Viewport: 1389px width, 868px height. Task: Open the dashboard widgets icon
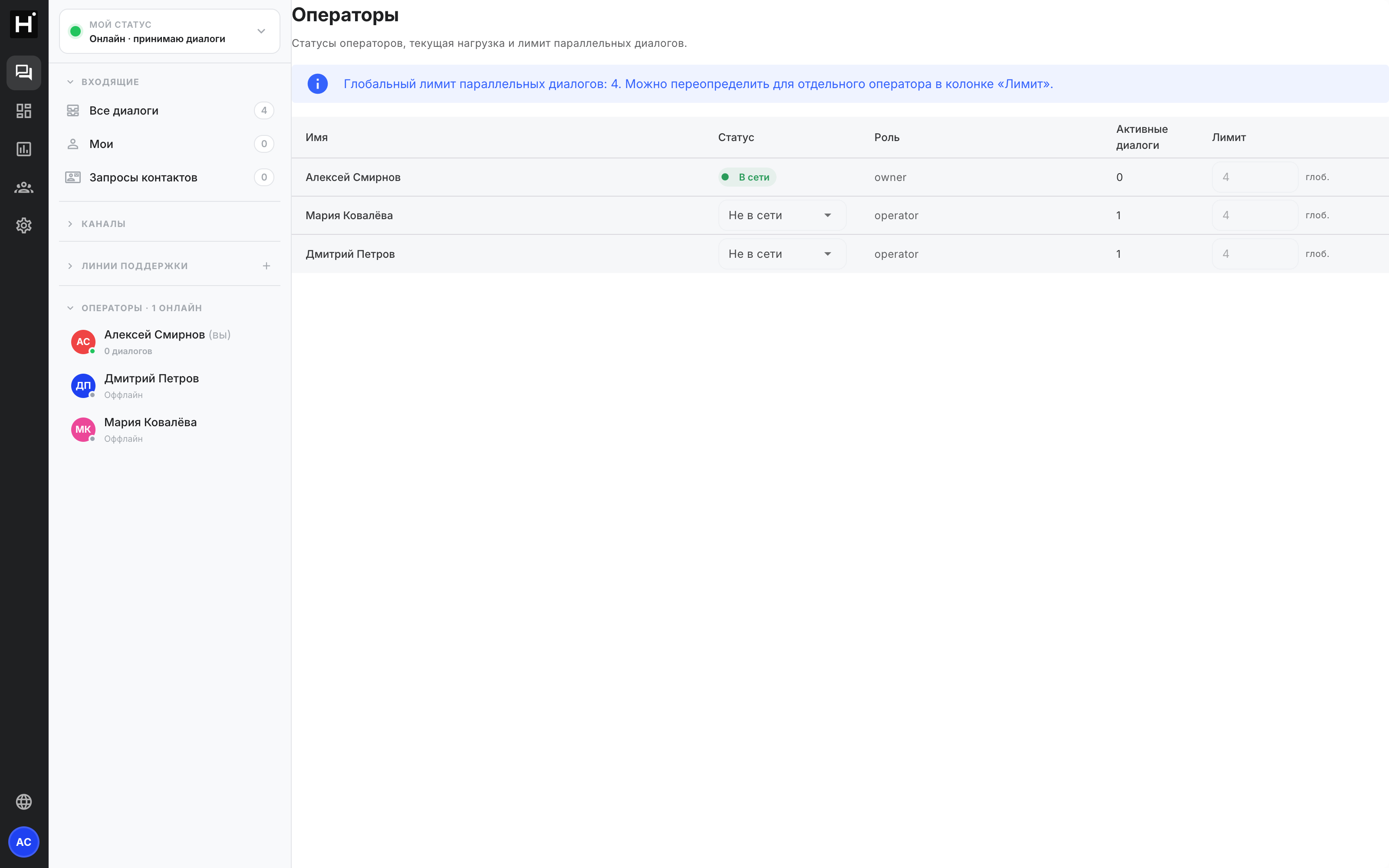(x=23, y=111)
